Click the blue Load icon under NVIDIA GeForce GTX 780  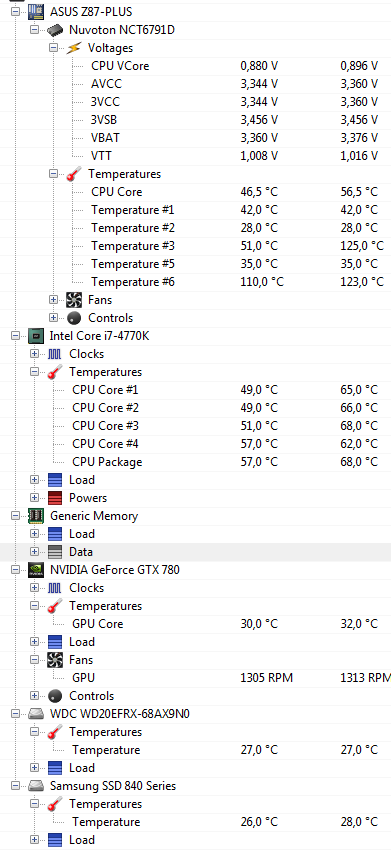tap(55, 642)
